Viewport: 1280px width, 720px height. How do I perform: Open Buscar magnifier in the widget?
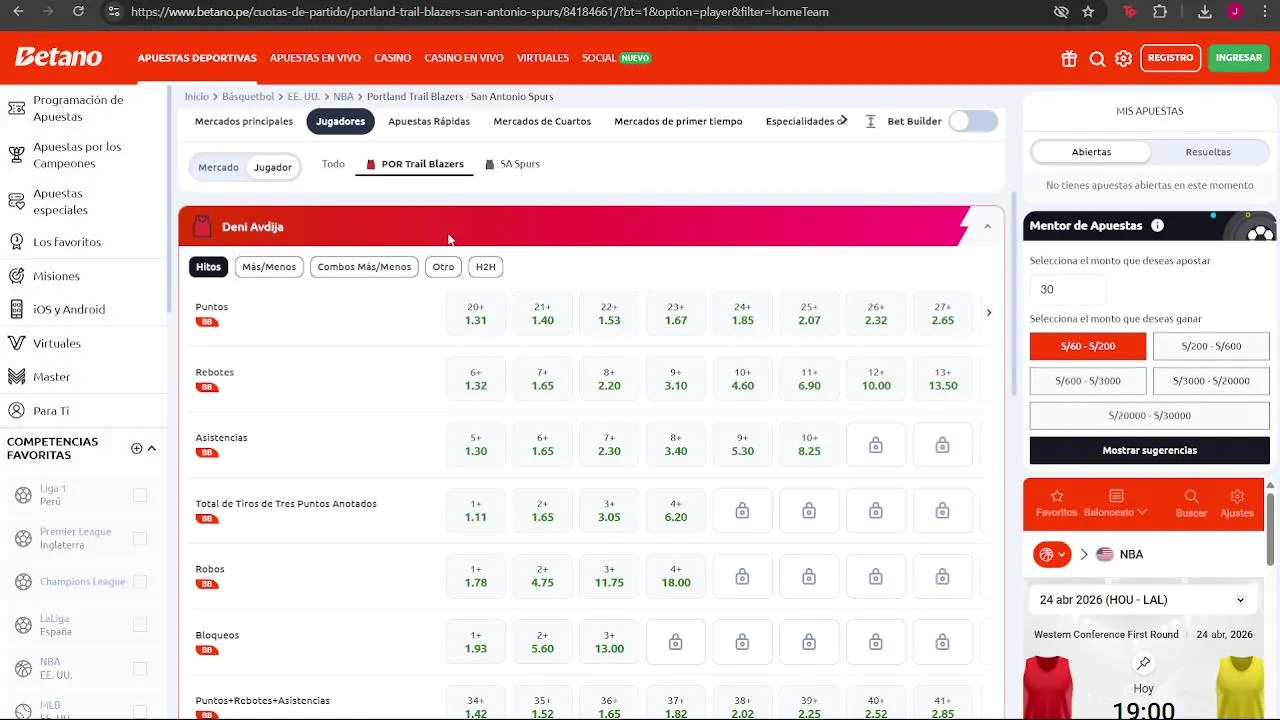1191,503
